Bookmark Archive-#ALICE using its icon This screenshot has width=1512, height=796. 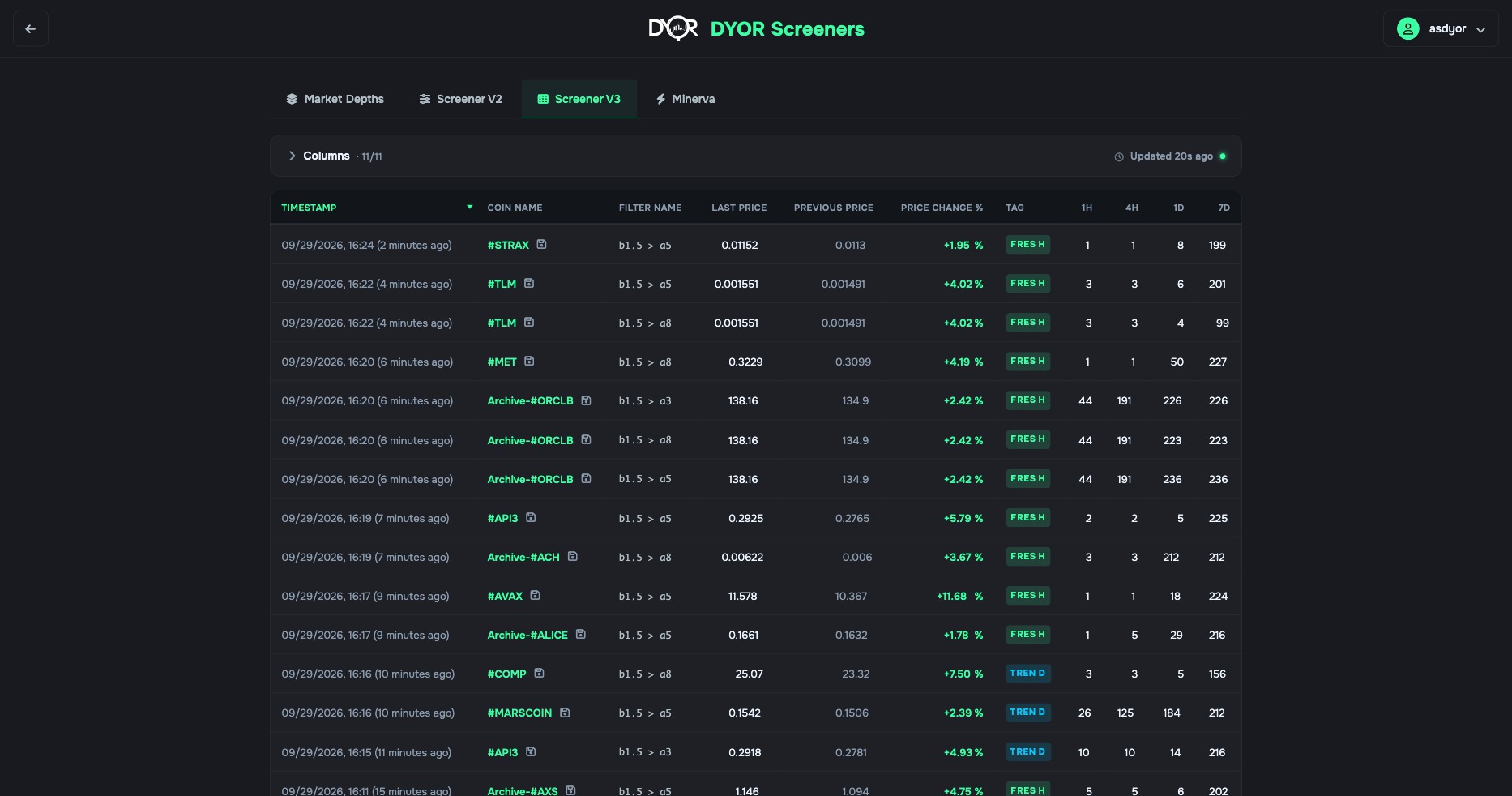(x=580, y=634)
